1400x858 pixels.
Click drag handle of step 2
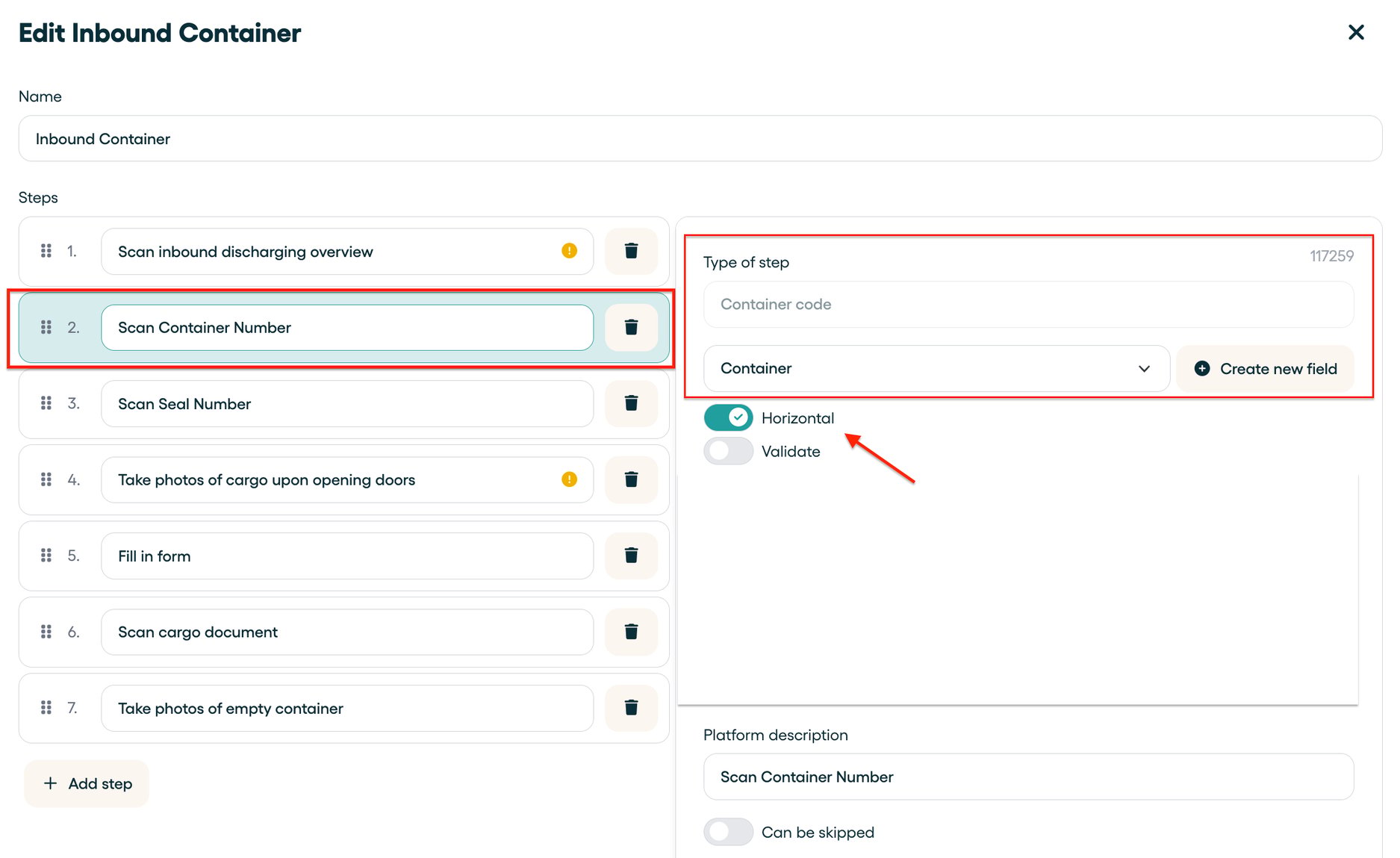[46, 327]
